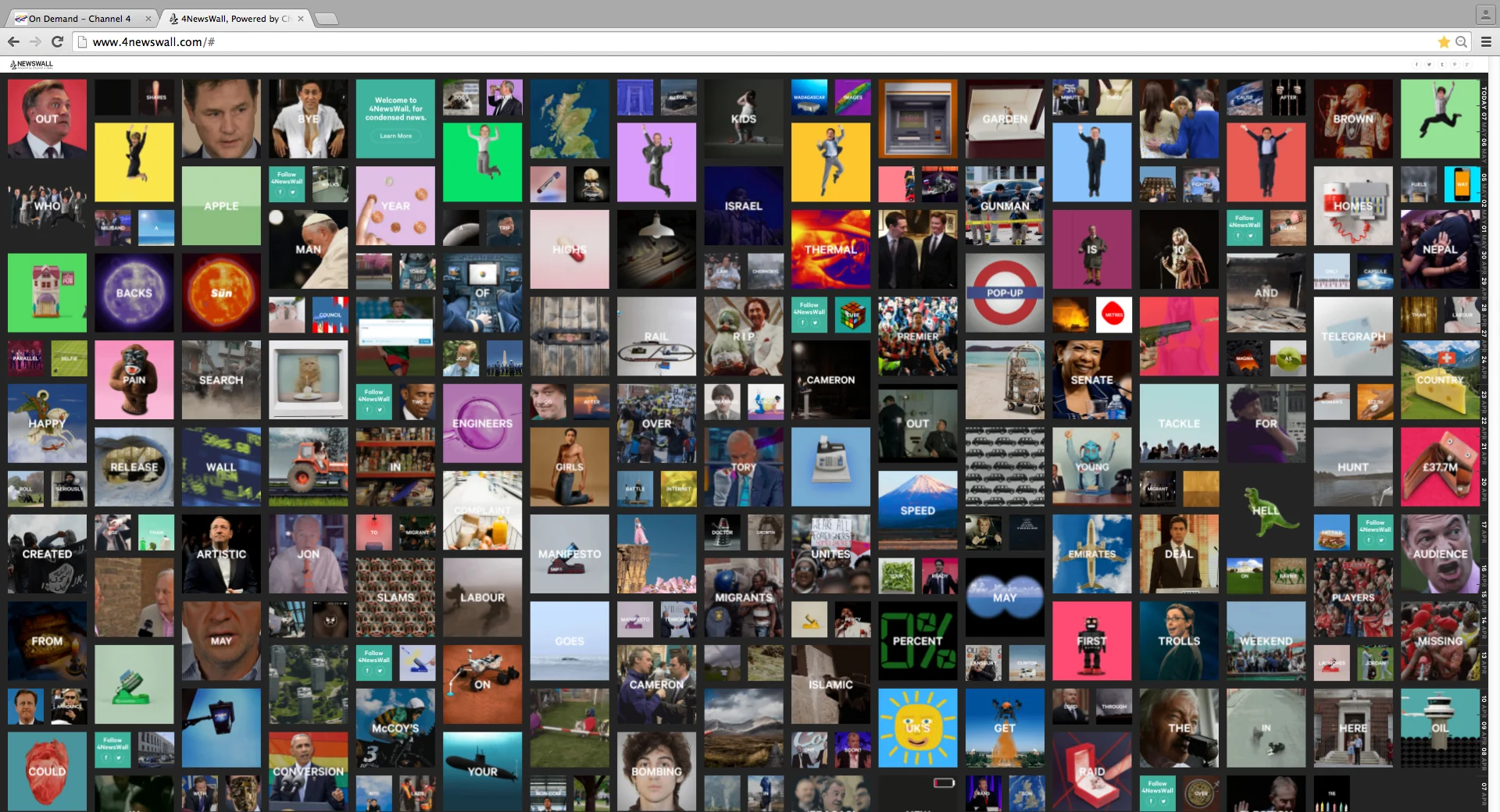Share via the Pinterest icon in header
Screen dimensions: 1500x812
(x=1455, y=64)
